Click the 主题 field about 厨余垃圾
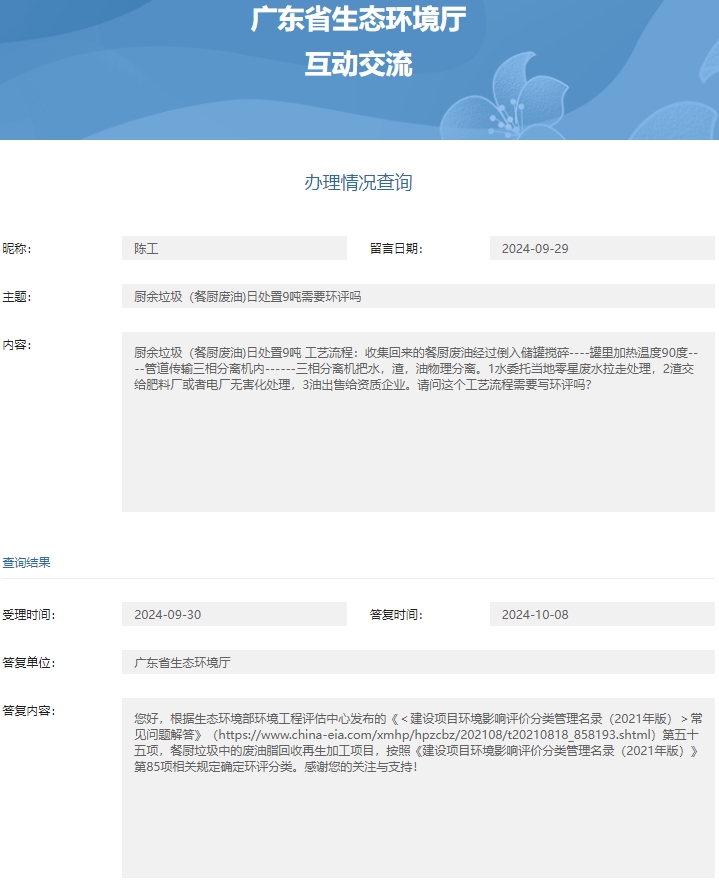Image resolution: width=719 pixels, height=885 pixels. pos(418,296)
